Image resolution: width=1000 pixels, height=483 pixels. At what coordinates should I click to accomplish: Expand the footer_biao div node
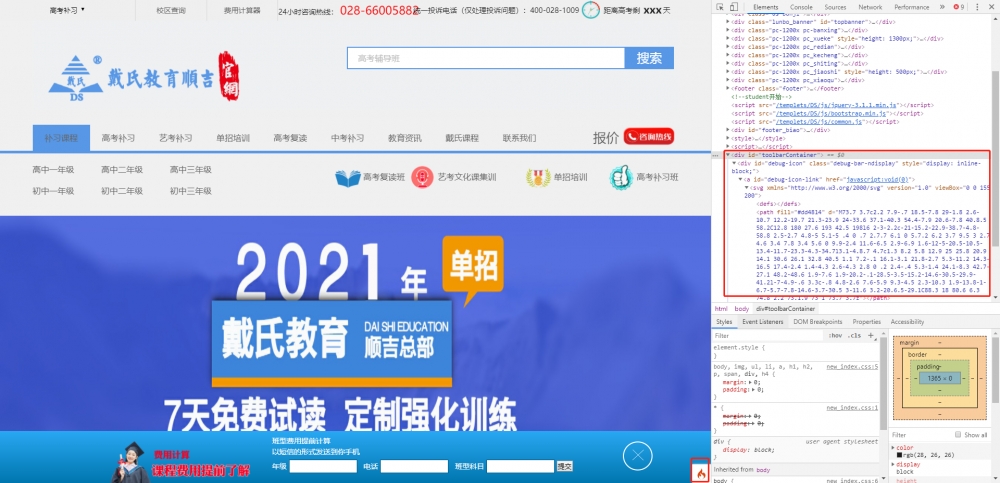729,130
